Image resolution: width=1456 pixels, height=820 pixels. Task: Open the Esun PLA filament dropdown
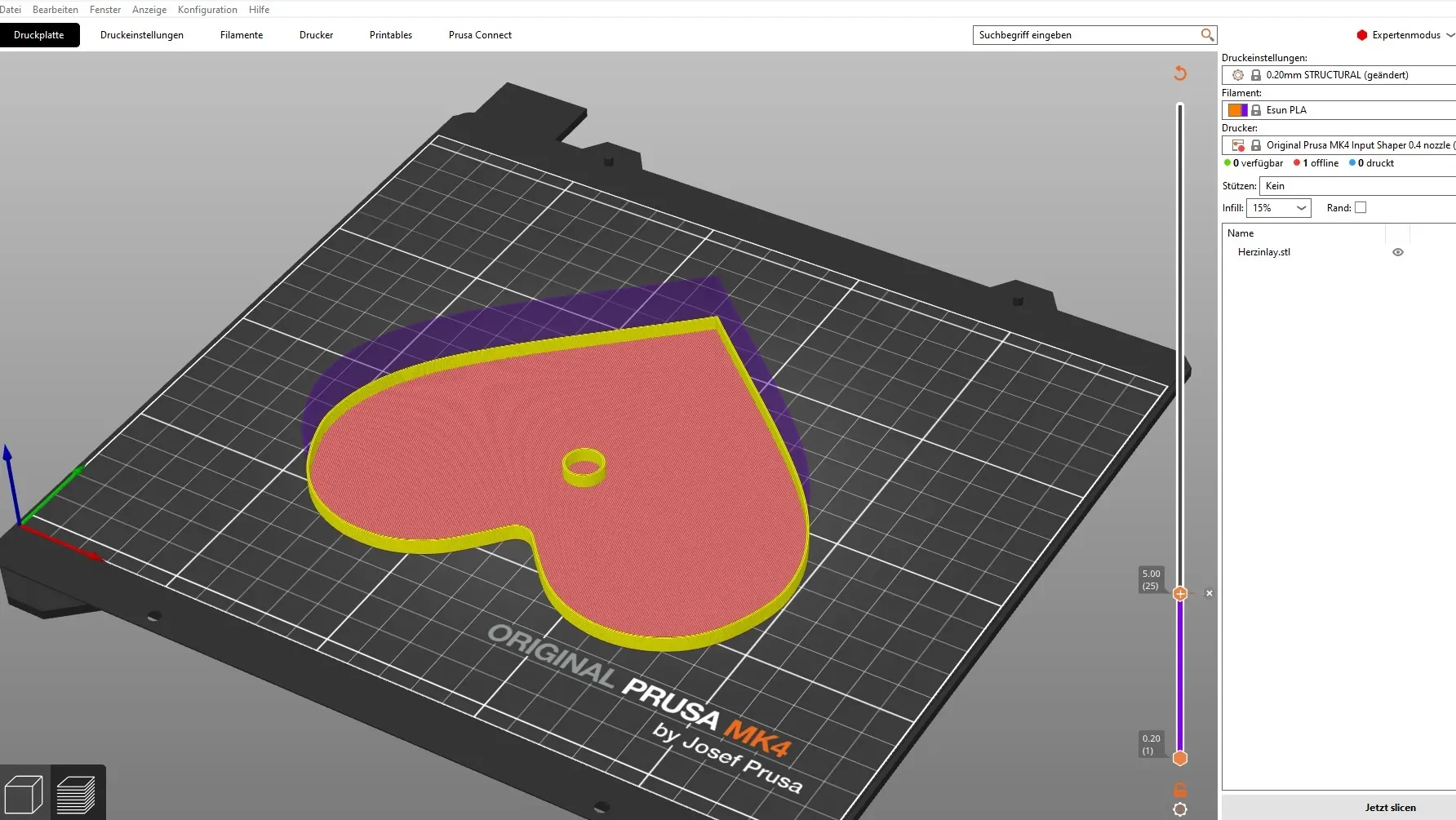click(x=1338, y=110)
